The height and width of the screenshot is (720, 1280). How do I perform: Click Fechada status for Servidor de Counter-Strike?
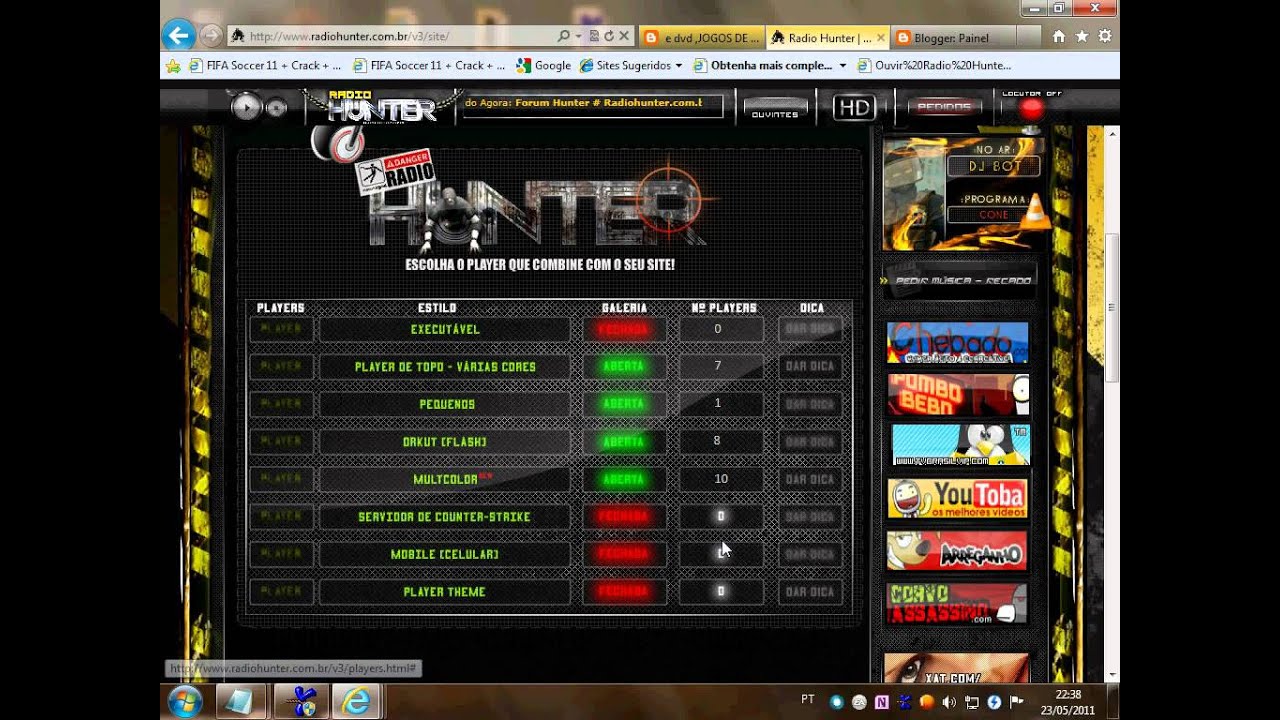click(624, 517)
